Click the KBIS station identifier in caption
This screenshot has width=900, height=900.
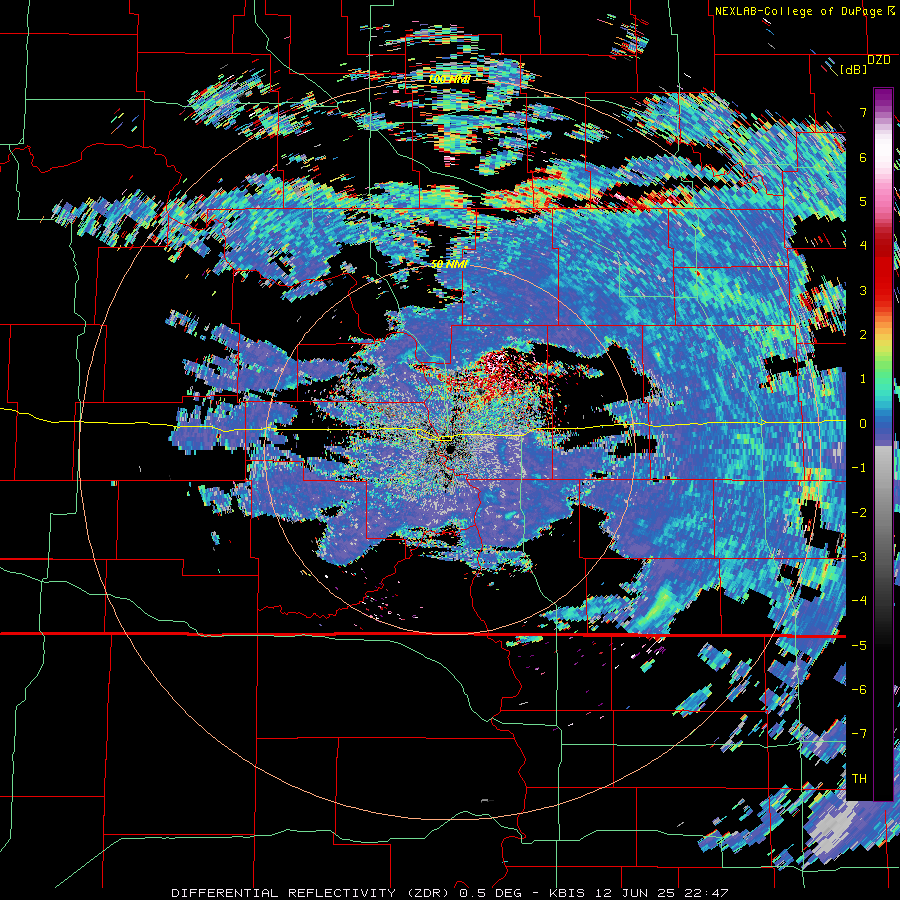pos(567,893)
